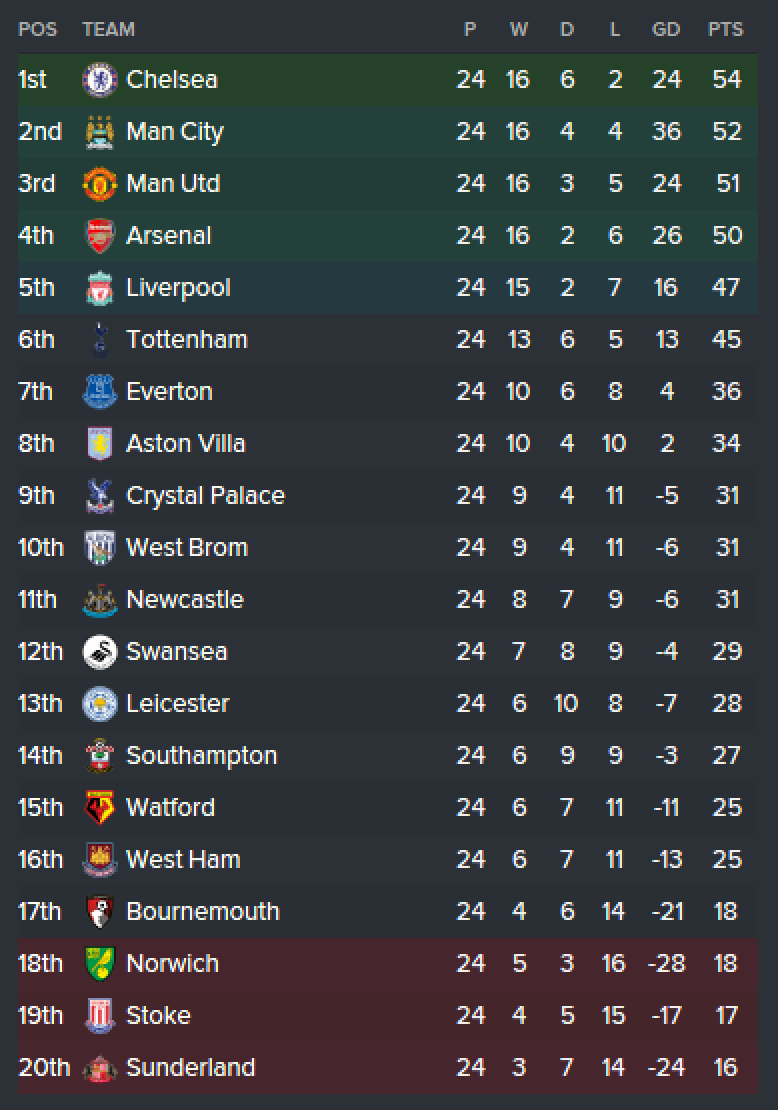Open the Man Utd crest icon
Viewport: 778px width, 1110px height.
[x=100, y=183]
